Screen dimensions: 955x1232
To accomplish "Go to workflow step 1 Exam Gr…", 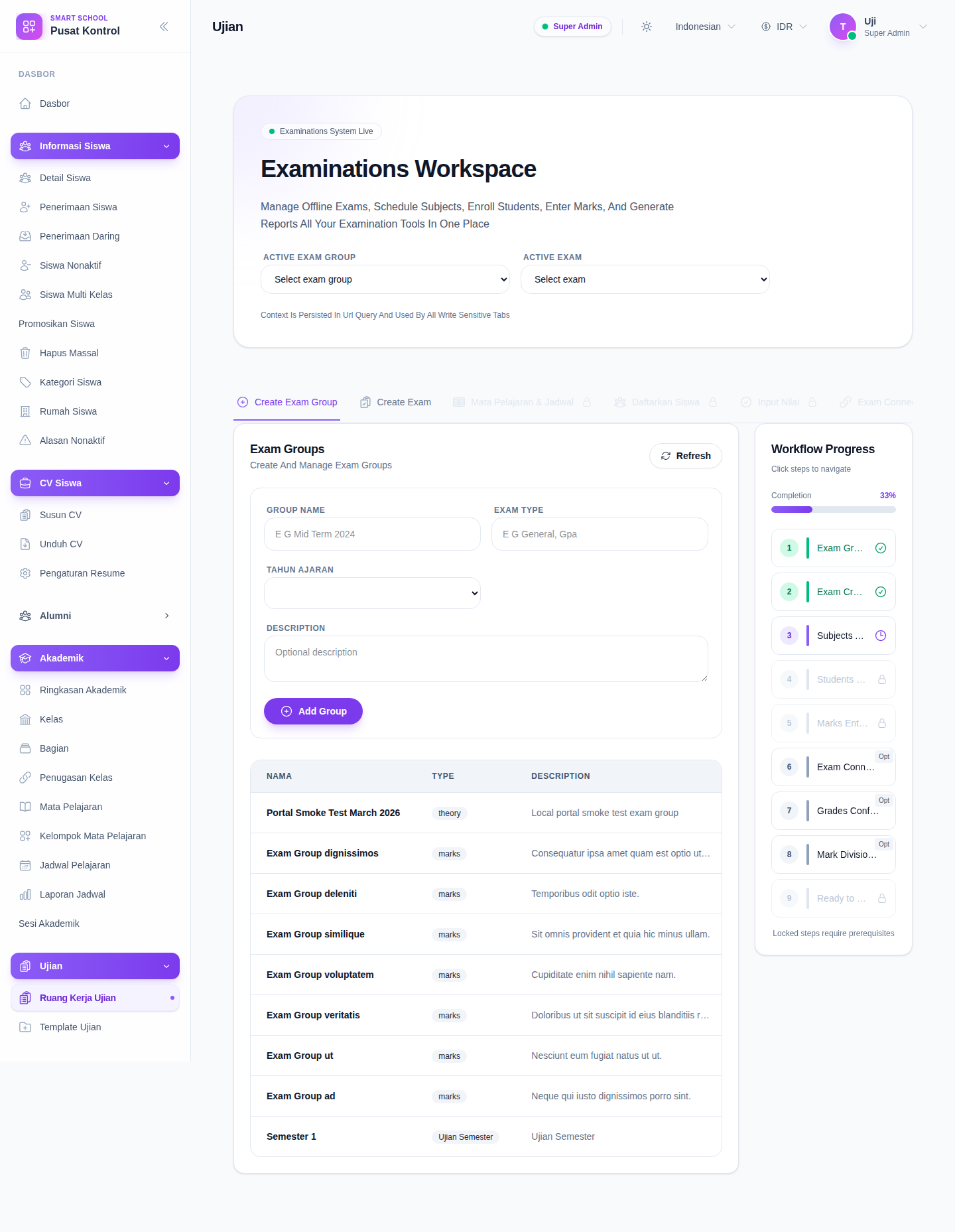I will click(834, 548).
